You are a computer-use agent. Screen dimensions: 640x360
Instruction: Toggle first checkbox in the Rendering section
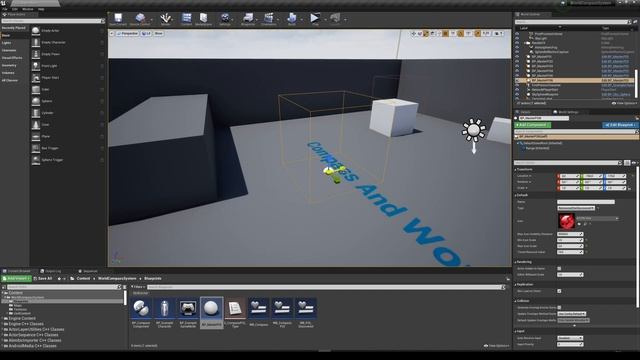(559, 269)
